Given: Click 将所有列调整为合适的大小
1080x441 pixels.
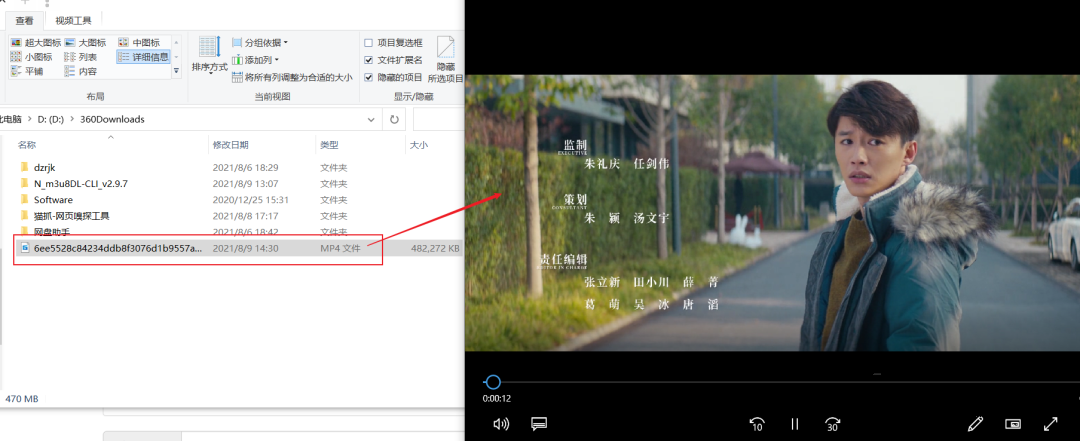Looking at the screenshot, I should pyautogui.click(x=292, y=77).
